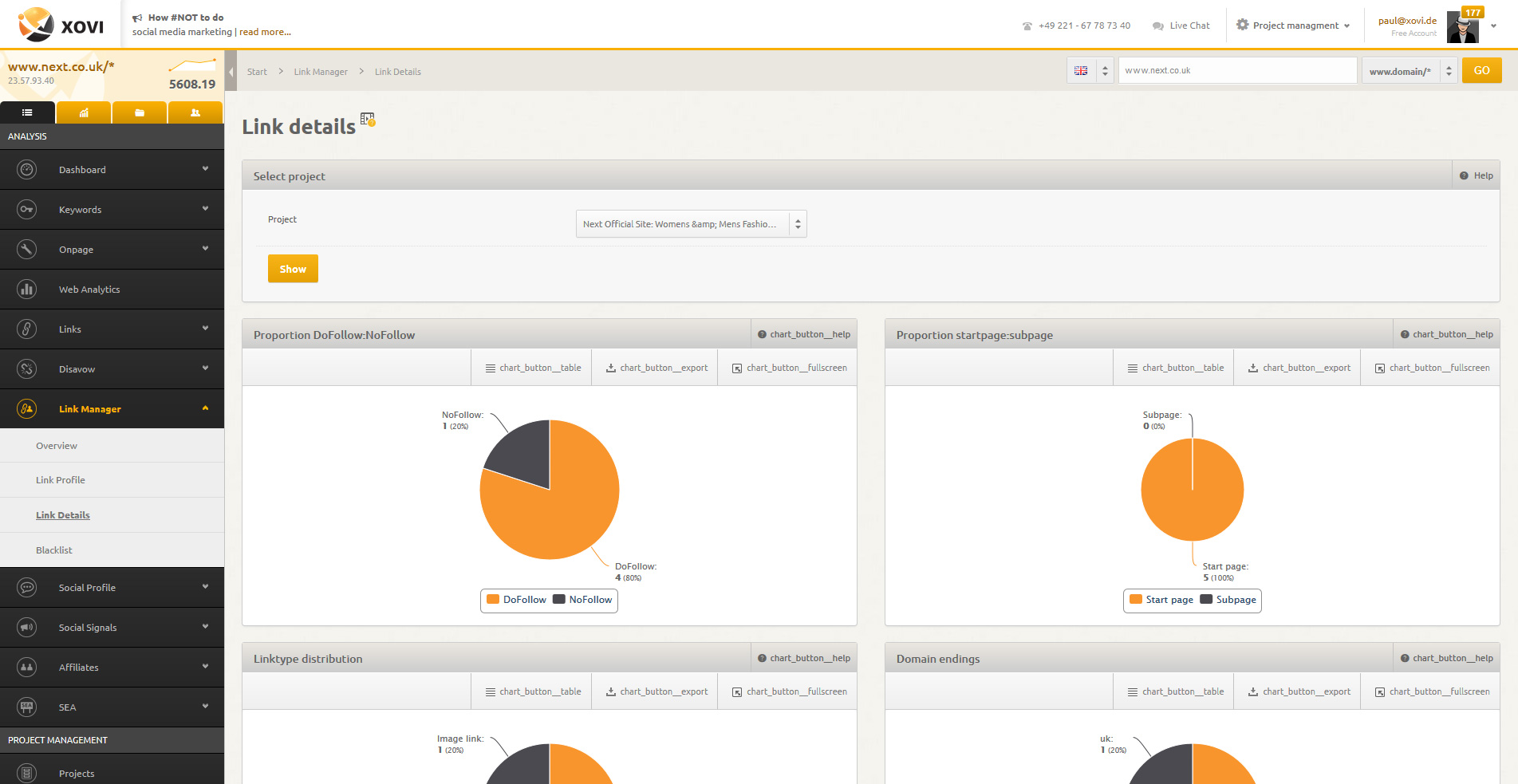Image resolution: width=1518 pixels, height=784 pixels.
Task: Show table view for DoFollow:NoFollow chart
Action: [x=533, y=368]
